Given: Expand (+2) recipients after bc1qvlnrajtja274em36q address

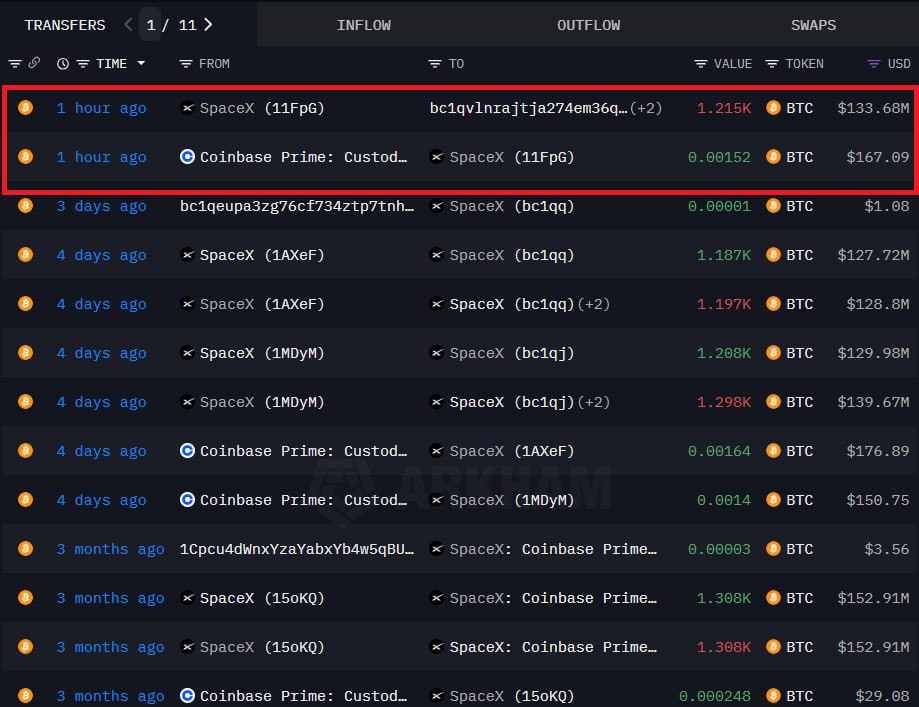Looking at the screenshot, I should point(646,108).
